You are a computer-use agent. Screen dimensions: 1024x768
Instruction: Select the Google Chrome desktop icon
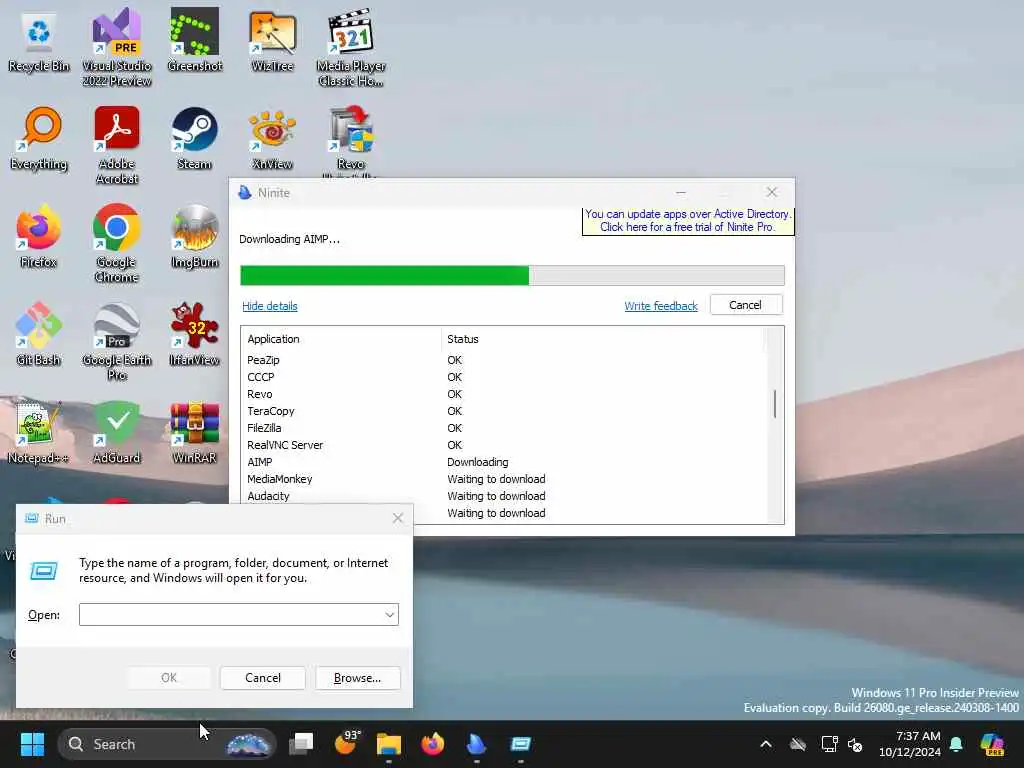click(x=116, y=243)
